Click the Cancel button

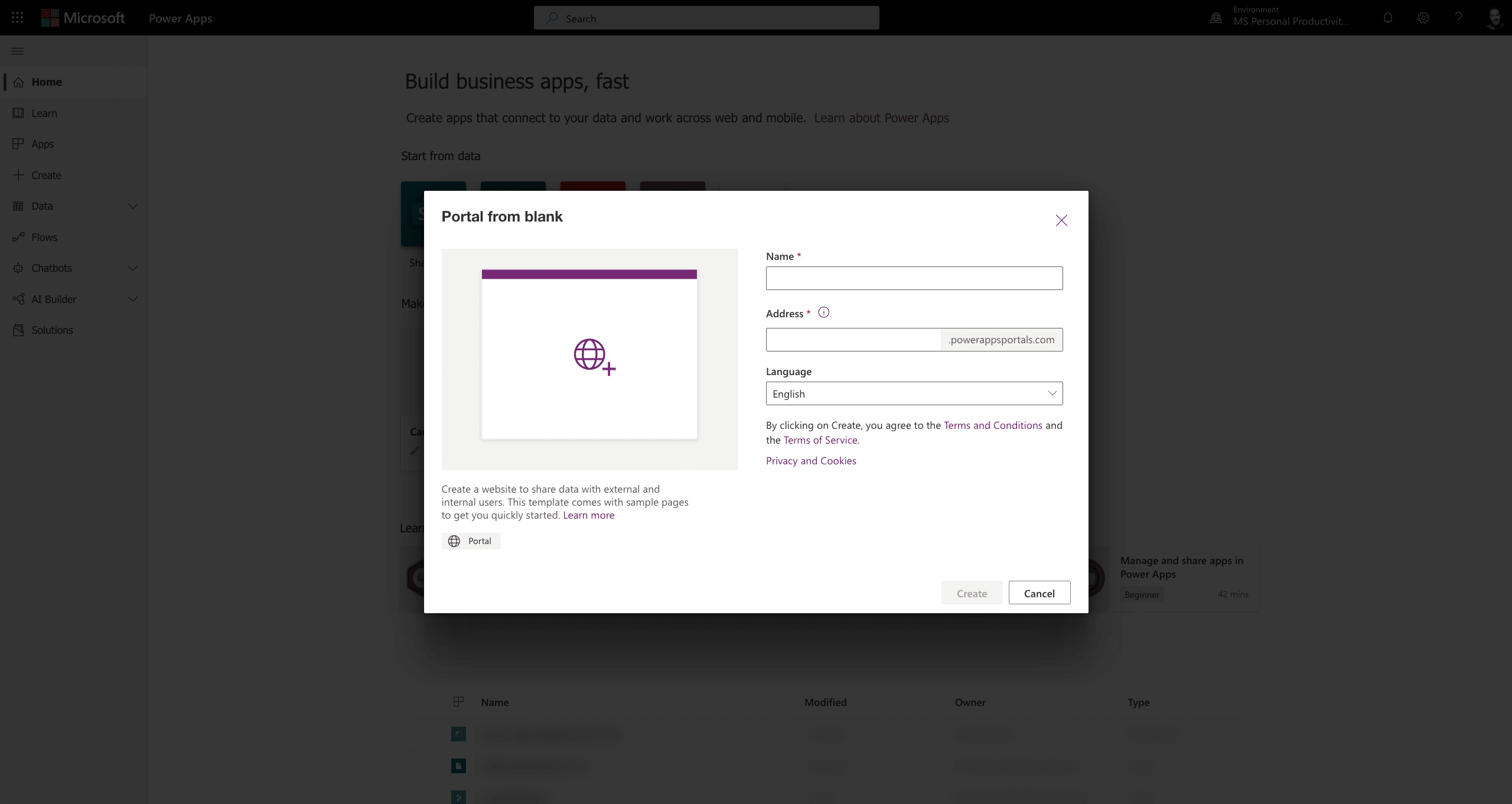pos(1039,593)
